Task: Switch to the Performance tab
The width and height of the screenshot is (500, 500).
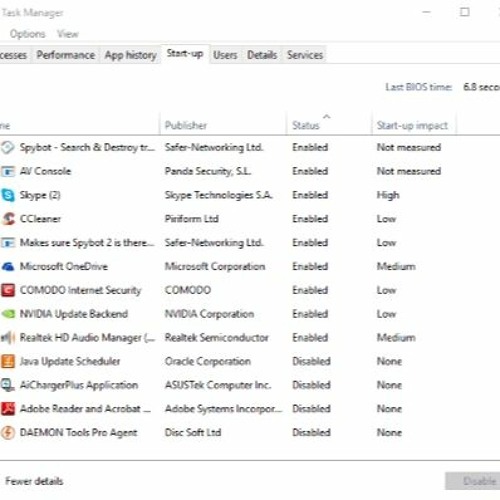Action: point(66,55)
